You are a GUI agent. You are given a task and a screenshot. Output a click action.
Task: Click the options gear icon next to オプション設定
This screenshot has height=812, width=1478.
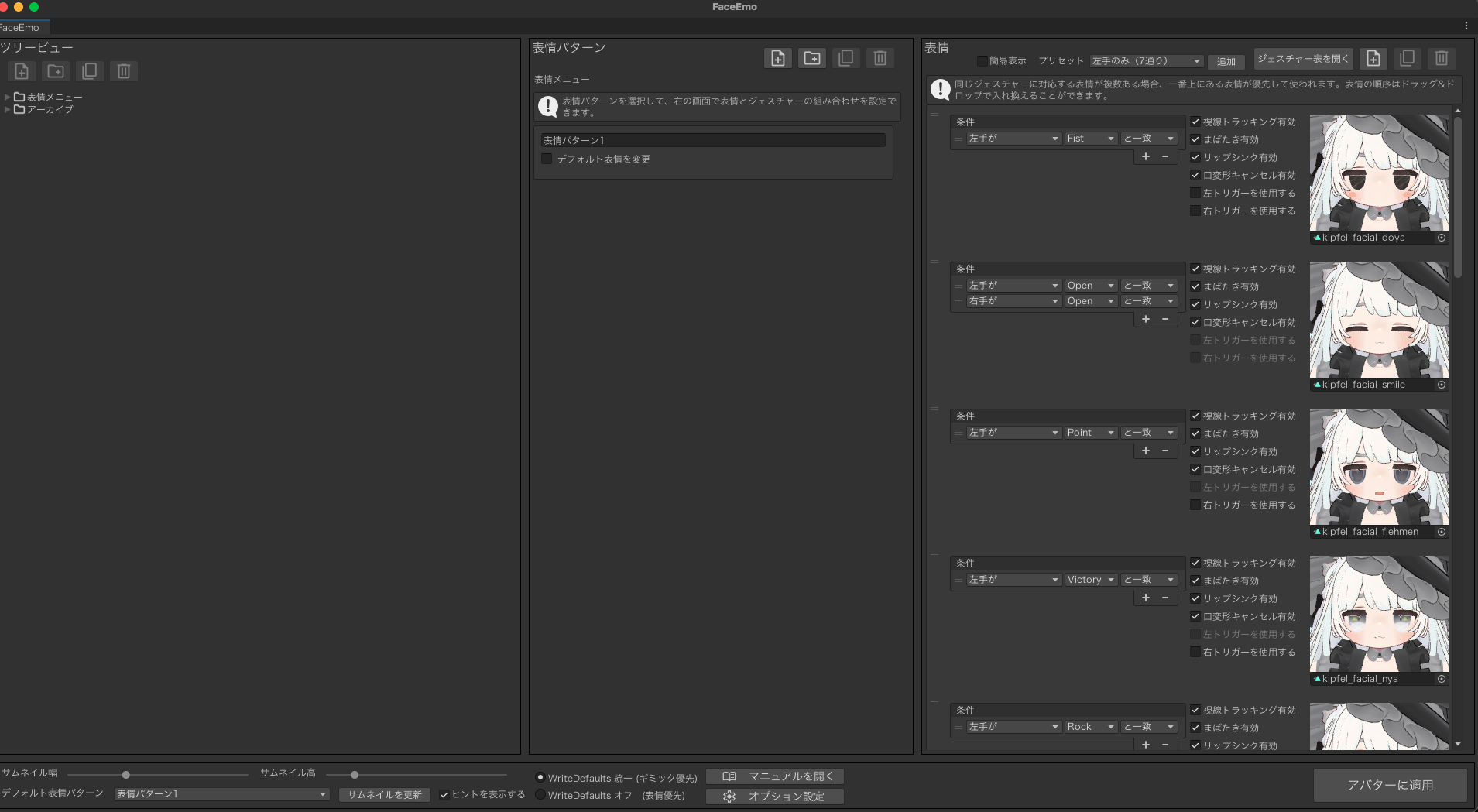[x=729, y=797]
